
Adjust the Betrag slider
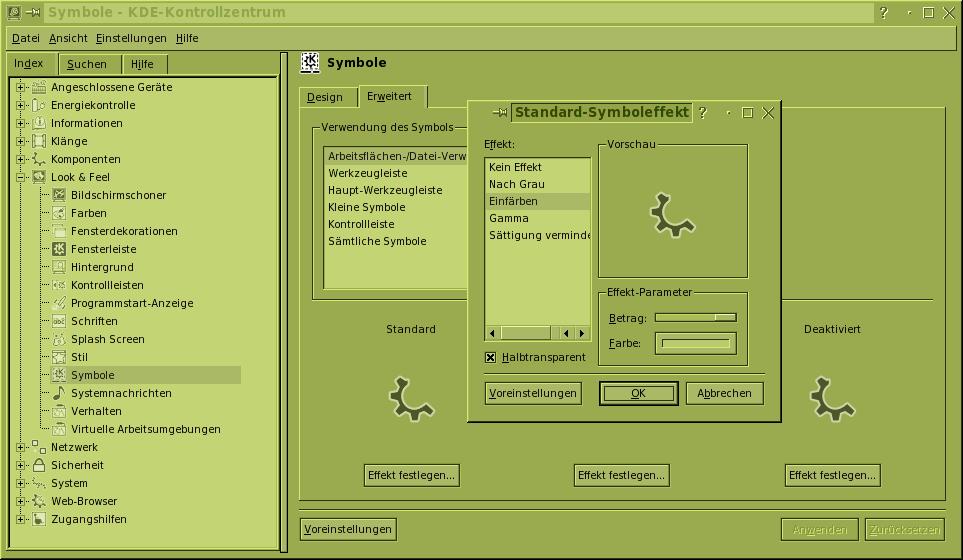[x=696, y=317]
